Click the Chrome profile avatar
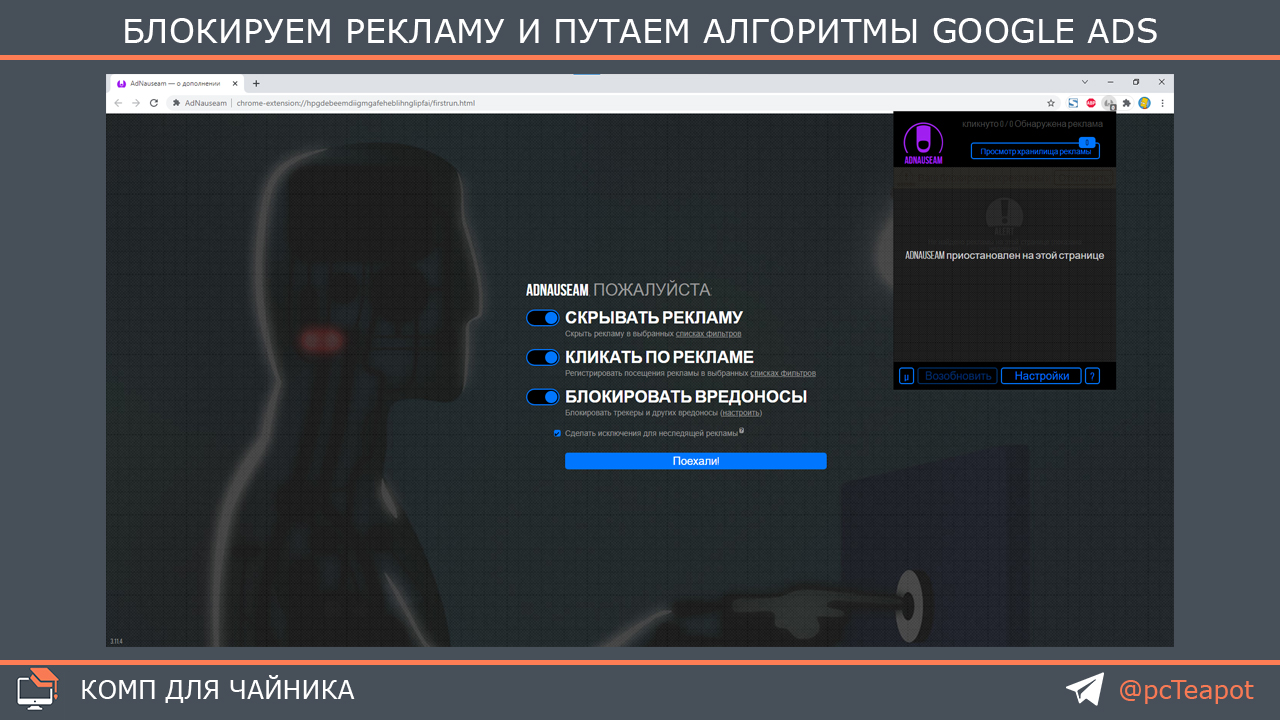This screenshot has height=720, width=1280. pos(1144,103)
